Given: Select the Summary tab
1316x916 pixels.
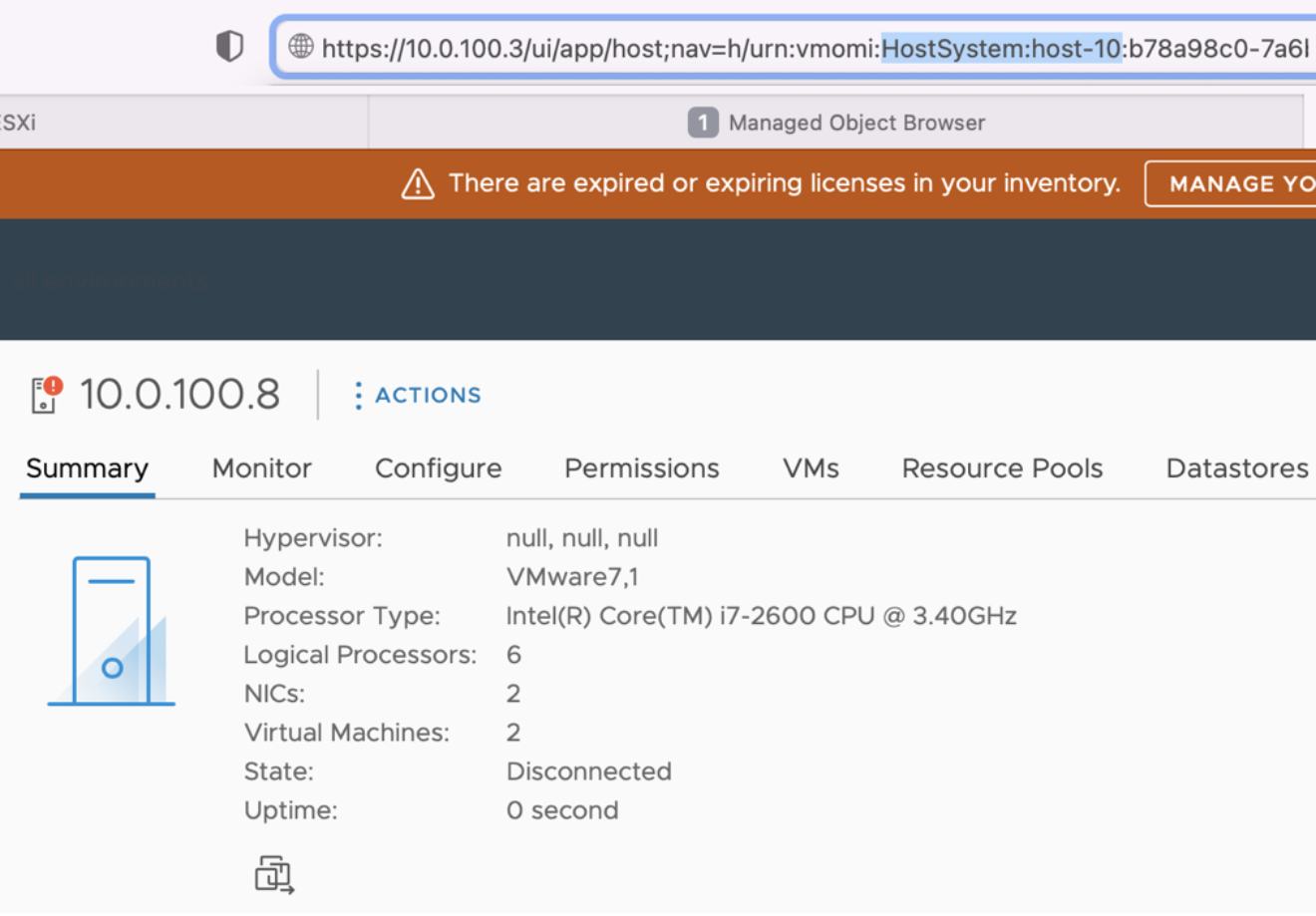Looking at the screenshot, I should point(87,468).
